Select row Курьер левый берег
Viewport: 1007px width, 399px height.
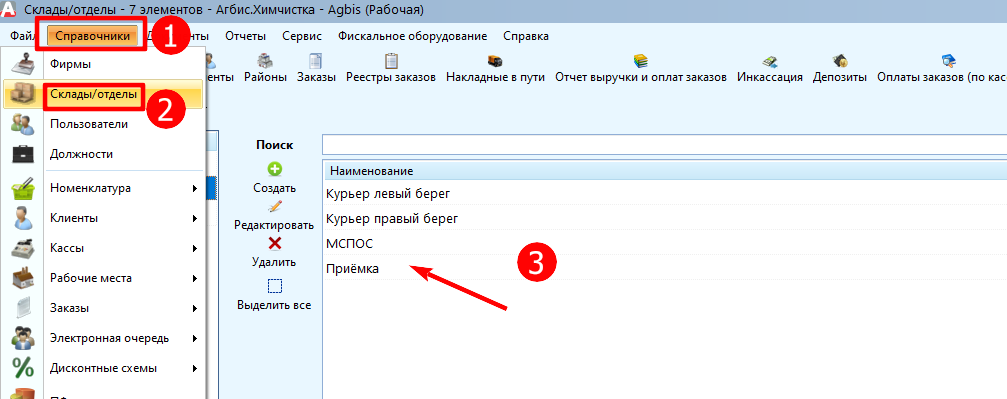[665, 193]
